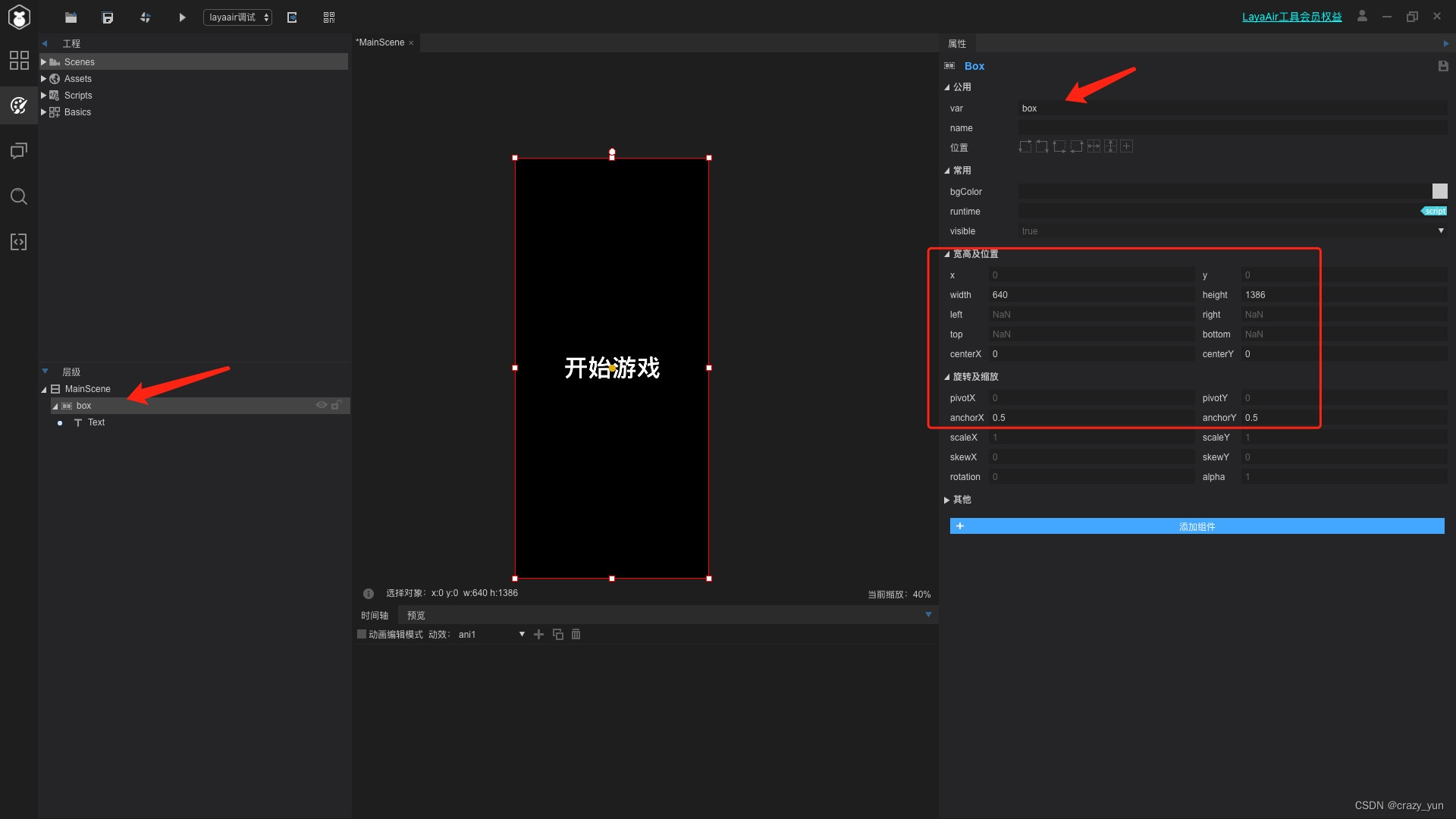The image size is (1456, 819).
Task: Open the QR code icon in toolbar
Action: (328, 17)
